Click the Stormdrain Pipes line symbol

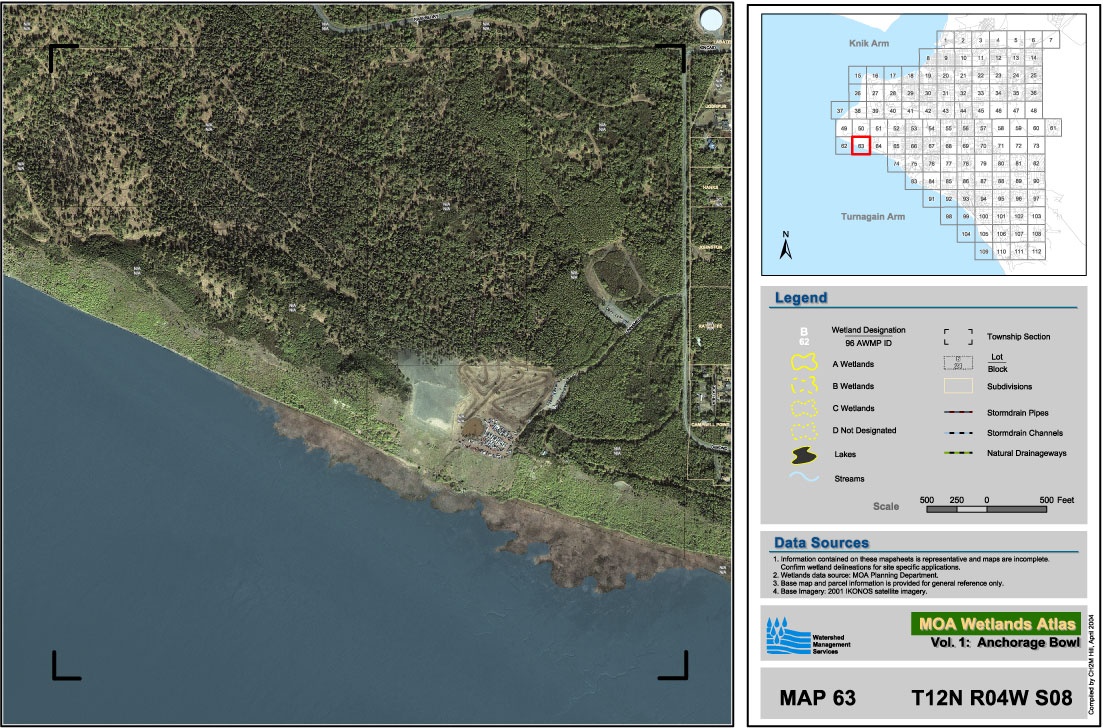[959, 412]
